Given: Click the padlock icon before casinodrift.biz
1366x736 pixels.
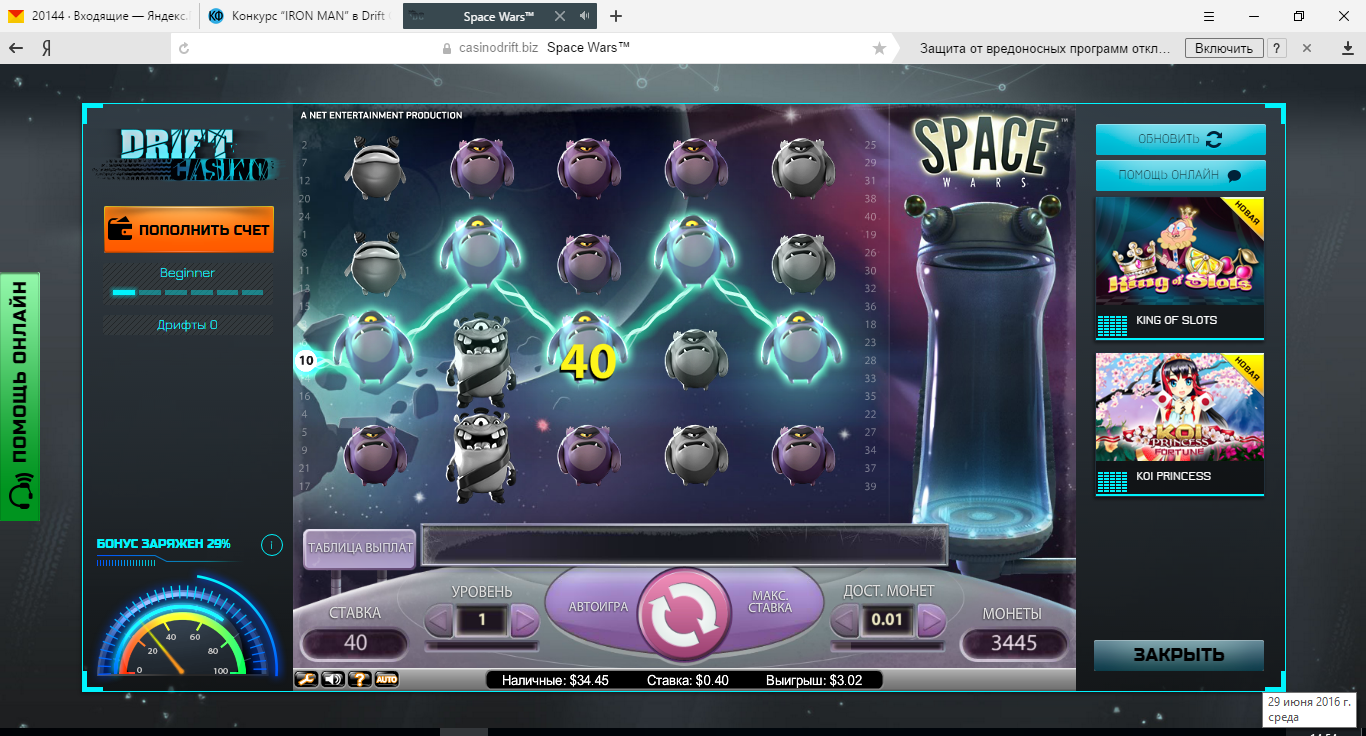Looking at the screenshot, I should 447,48.
